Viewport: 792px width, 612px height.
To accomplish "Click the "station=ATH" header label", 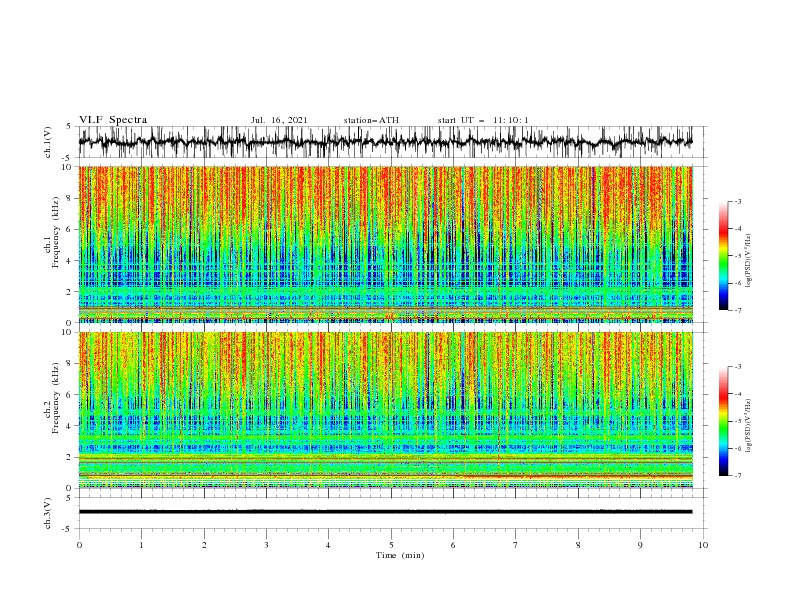I will tap(371, 120).
